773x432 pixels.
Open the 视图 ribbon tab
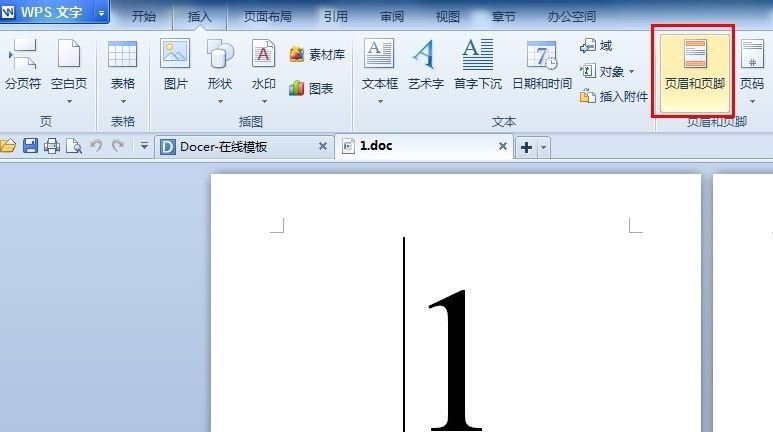click(448, 17)
